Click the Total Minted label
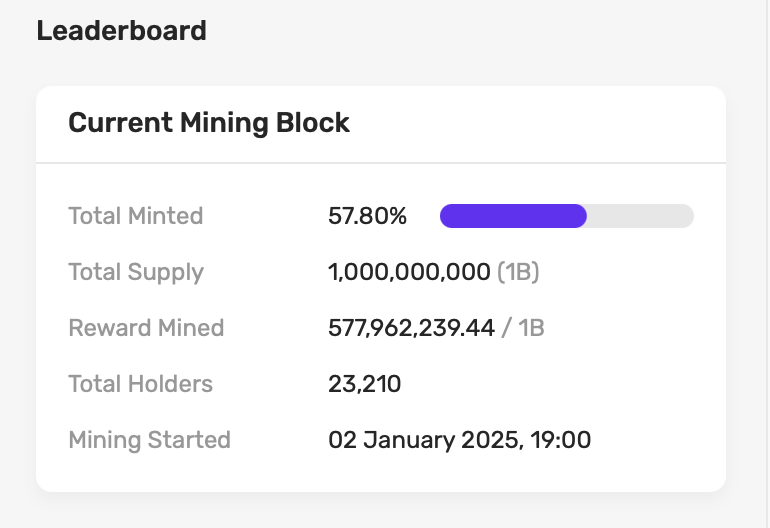Screen dimensions: 770x528 [135, 216]
